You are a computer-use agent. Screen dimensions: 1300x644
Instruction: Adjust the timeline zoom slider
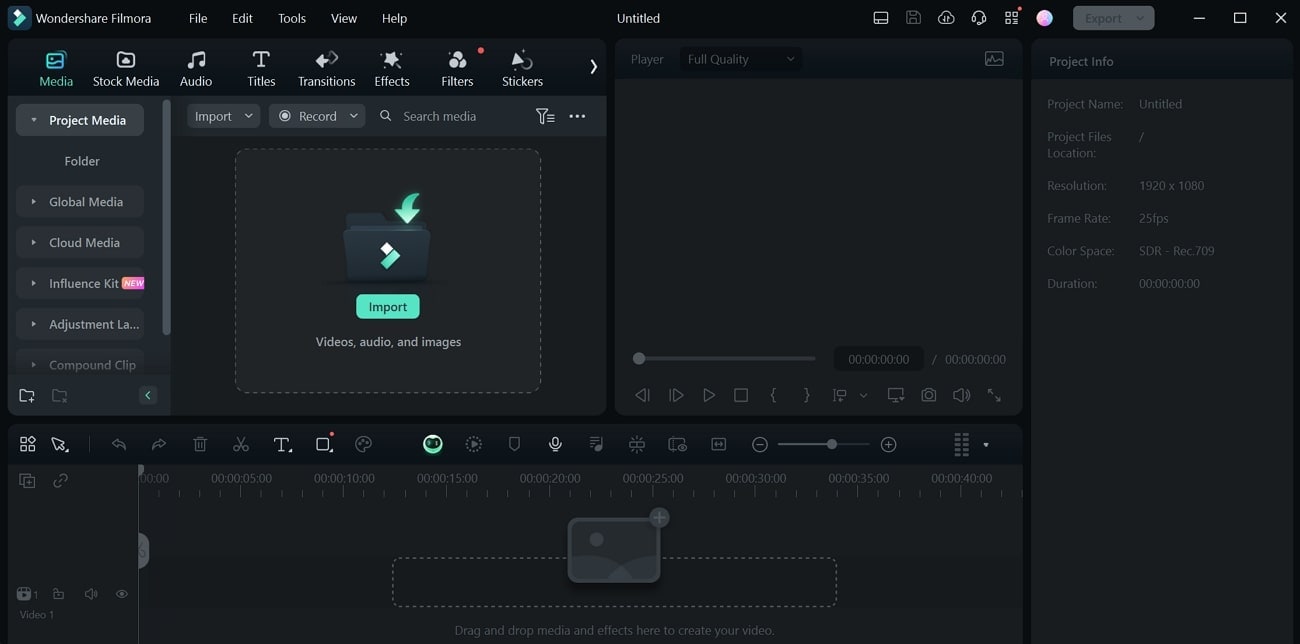pos(832,443)
